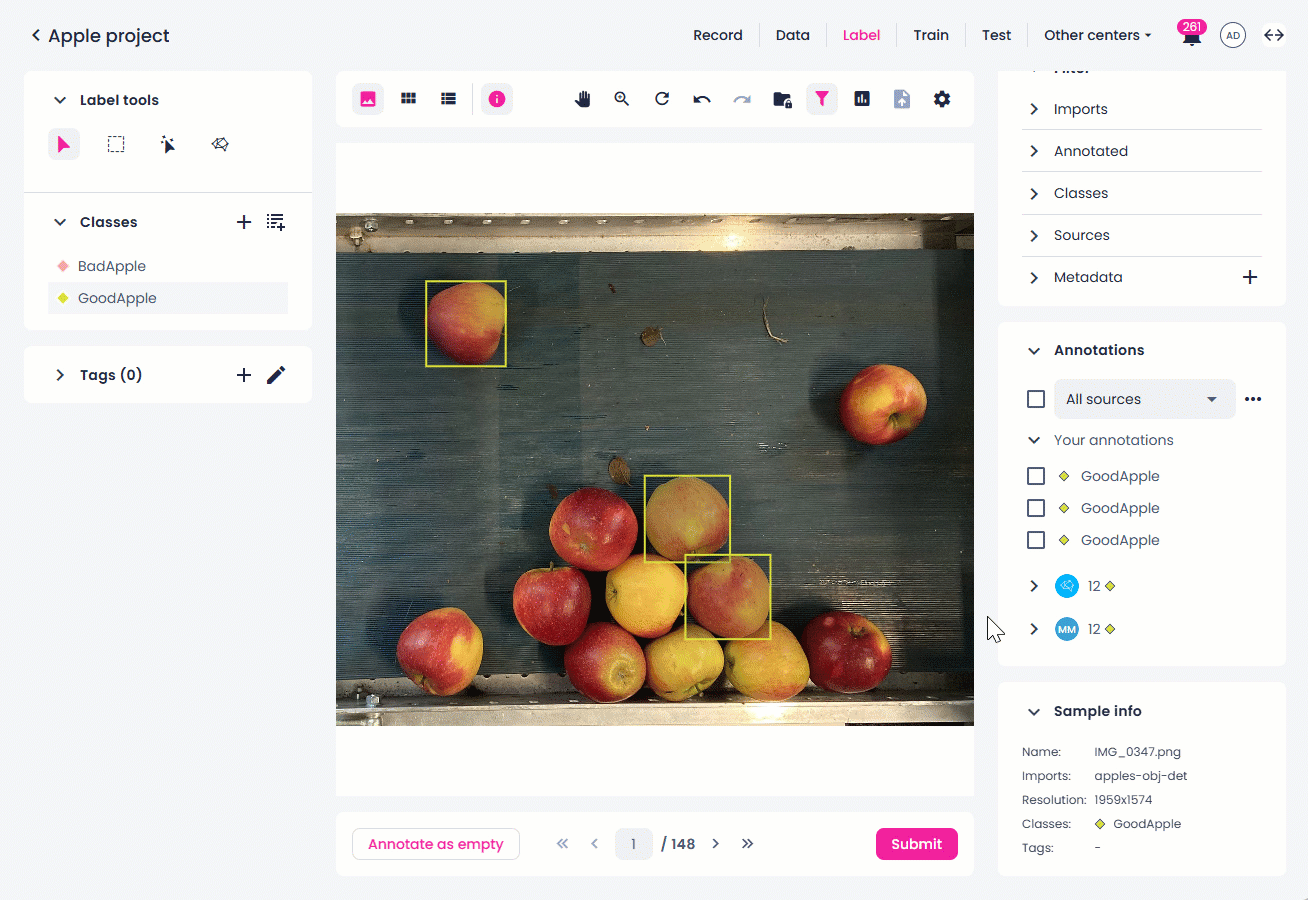Viewport: 1308px width, 900px height.
Task: Switch to single image view
Action: [x=368, y=99]
